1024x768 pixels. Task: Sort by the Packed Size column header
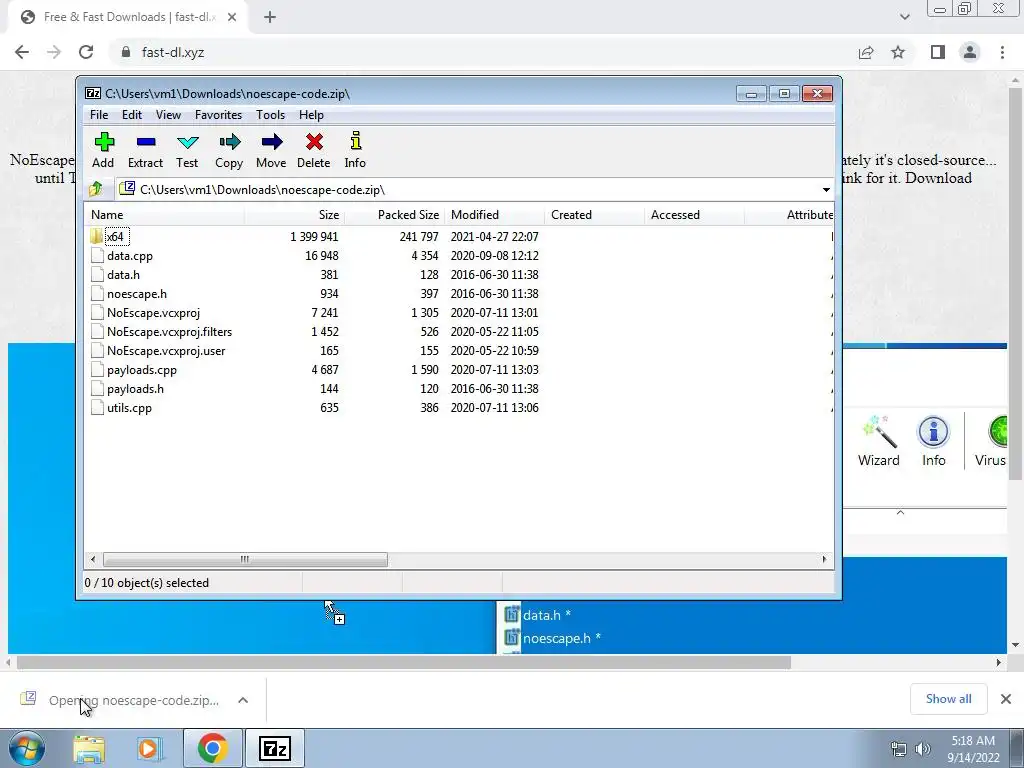(394, 215)
